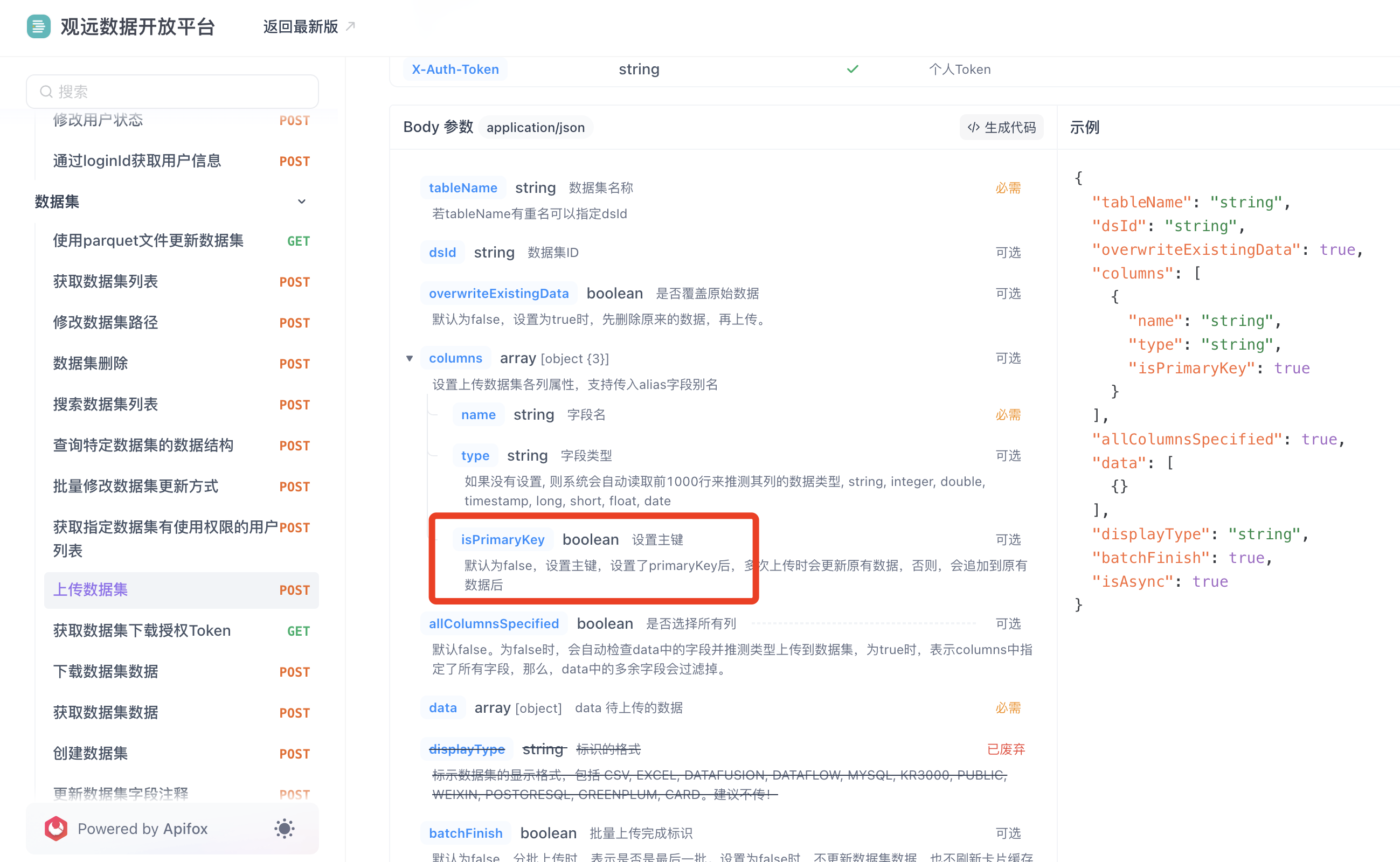Click the Apifox logo icon
The height and width of the screenshot is (862, 1400).
point(56,829)
